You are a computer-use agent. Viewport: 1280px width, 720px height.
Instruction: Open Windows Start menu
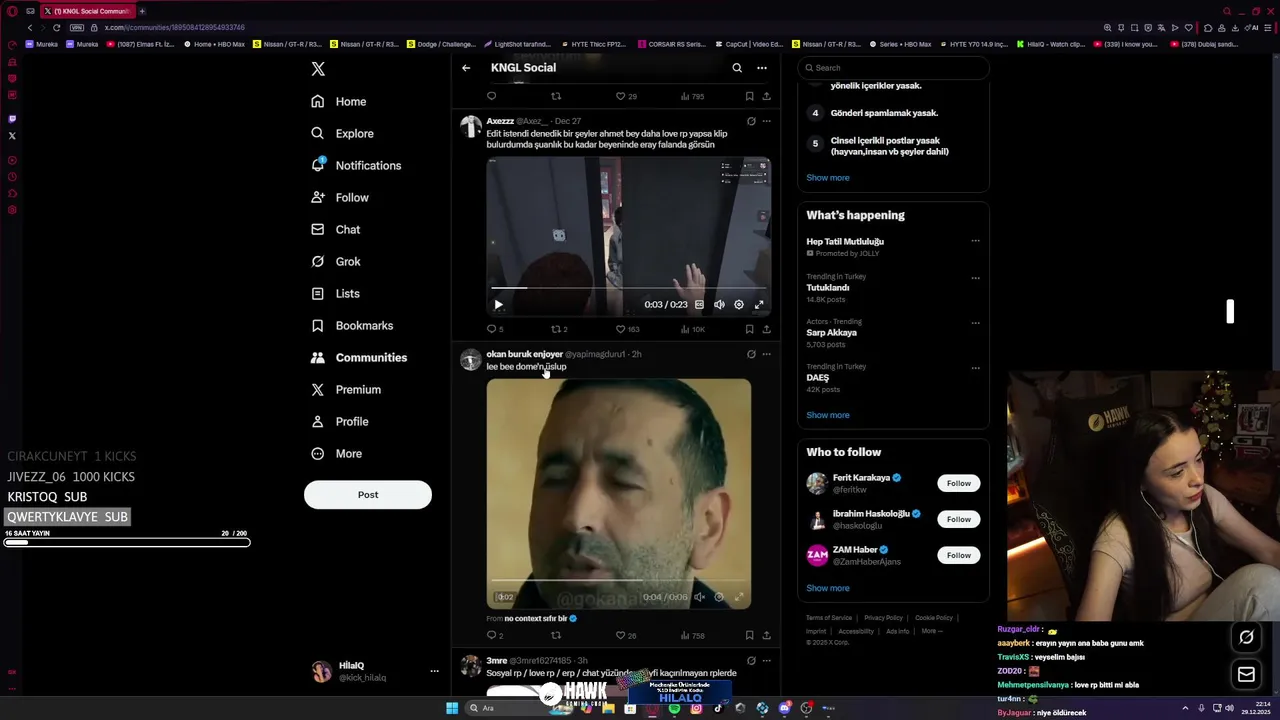click(x=452, y=708)
